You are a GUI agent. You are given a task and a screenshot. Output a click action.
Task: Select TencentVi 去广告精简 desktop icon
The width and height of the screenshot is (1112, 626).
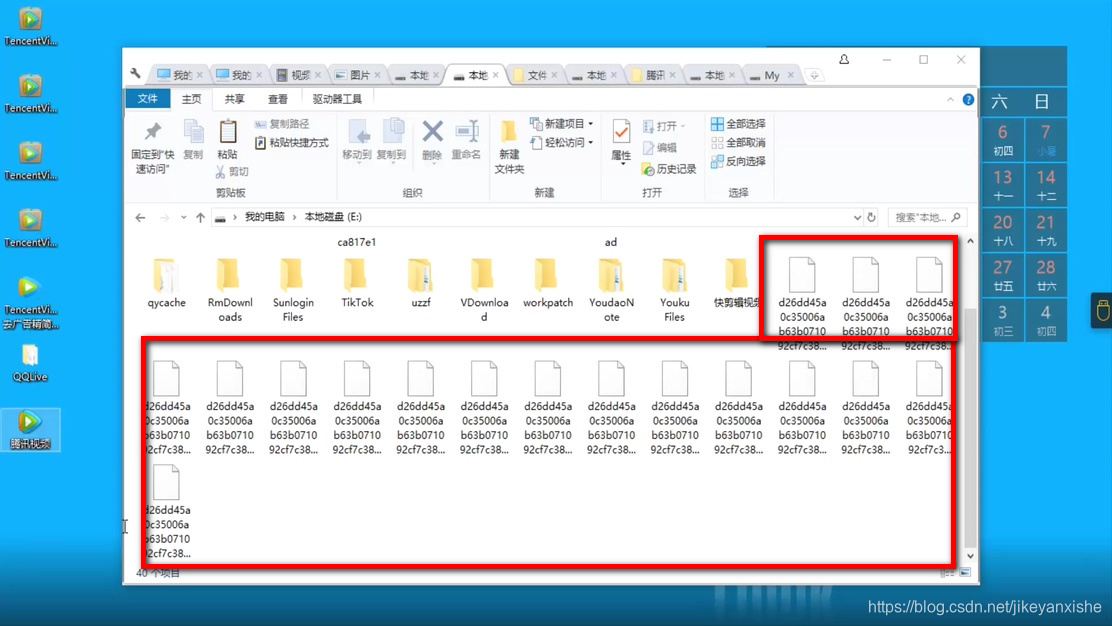point(30,303)
